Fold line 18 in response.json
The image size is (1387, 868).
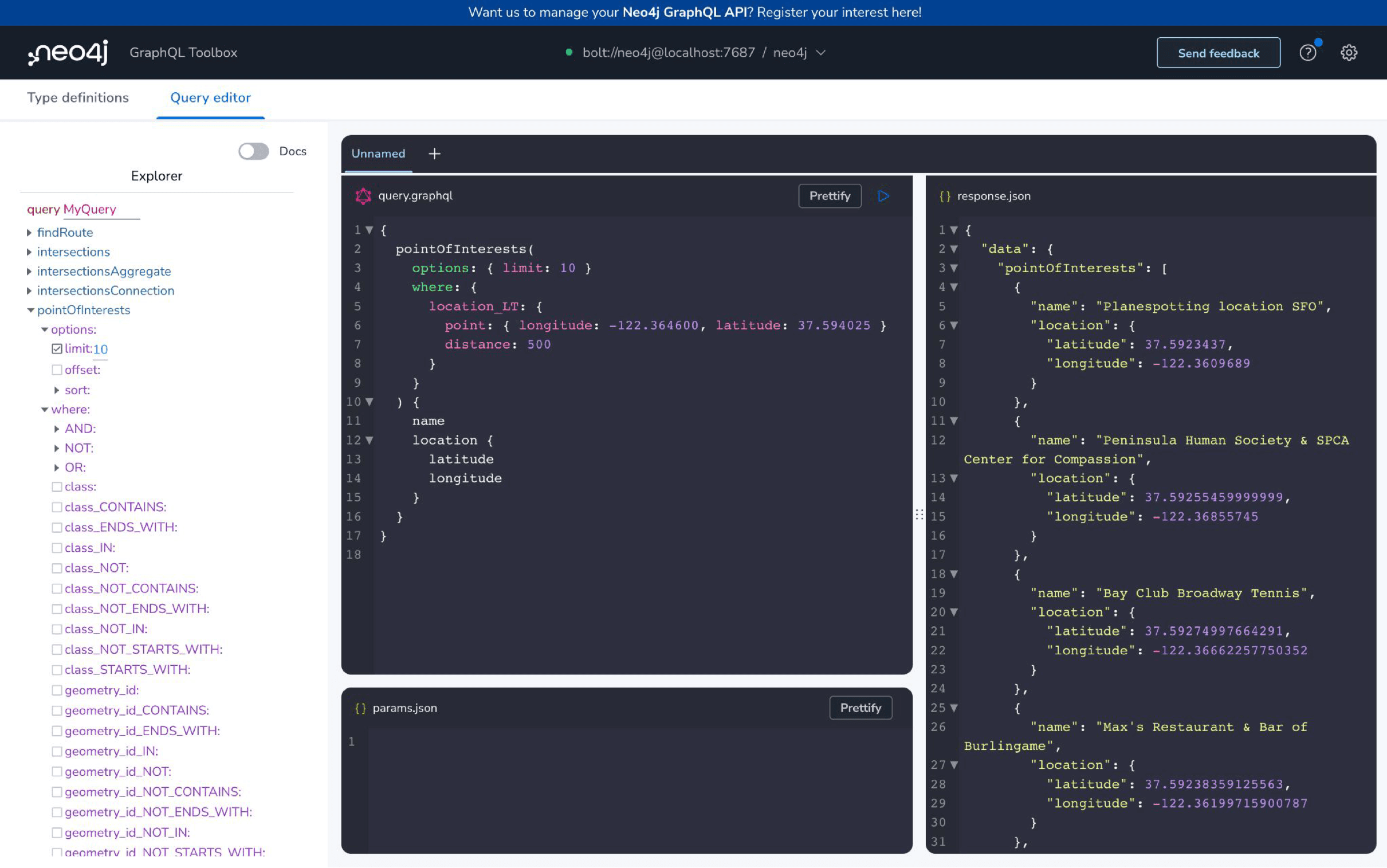point(954,574)
